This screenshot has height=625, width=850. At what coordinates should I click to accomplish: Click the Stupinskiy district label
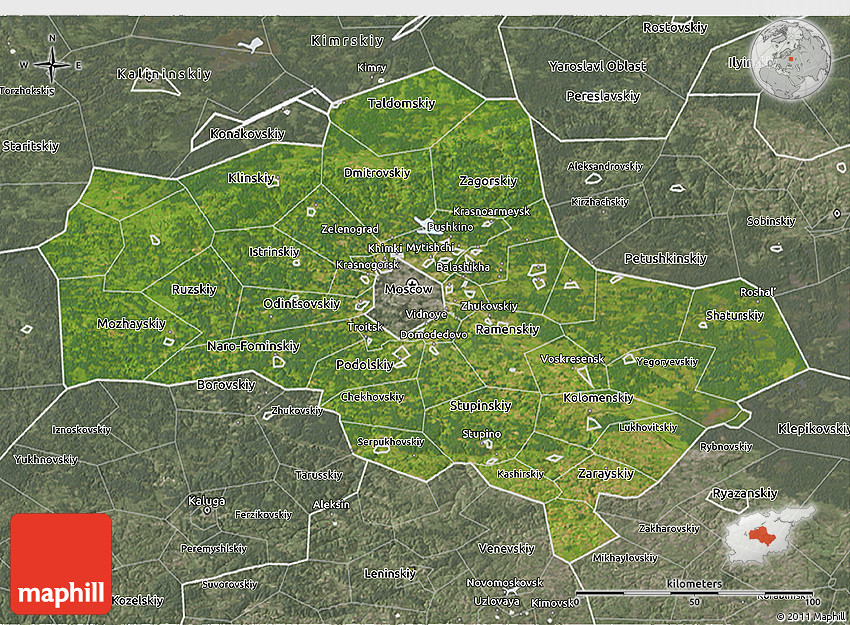click(x=480, y=406)
